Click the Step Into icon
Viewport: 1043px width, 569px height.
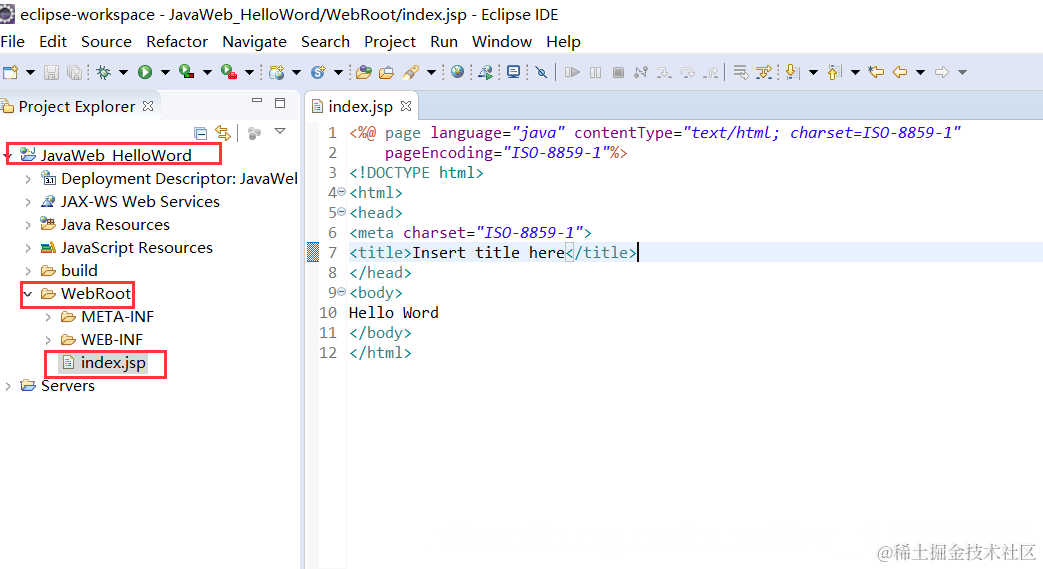tap(664, 72)
